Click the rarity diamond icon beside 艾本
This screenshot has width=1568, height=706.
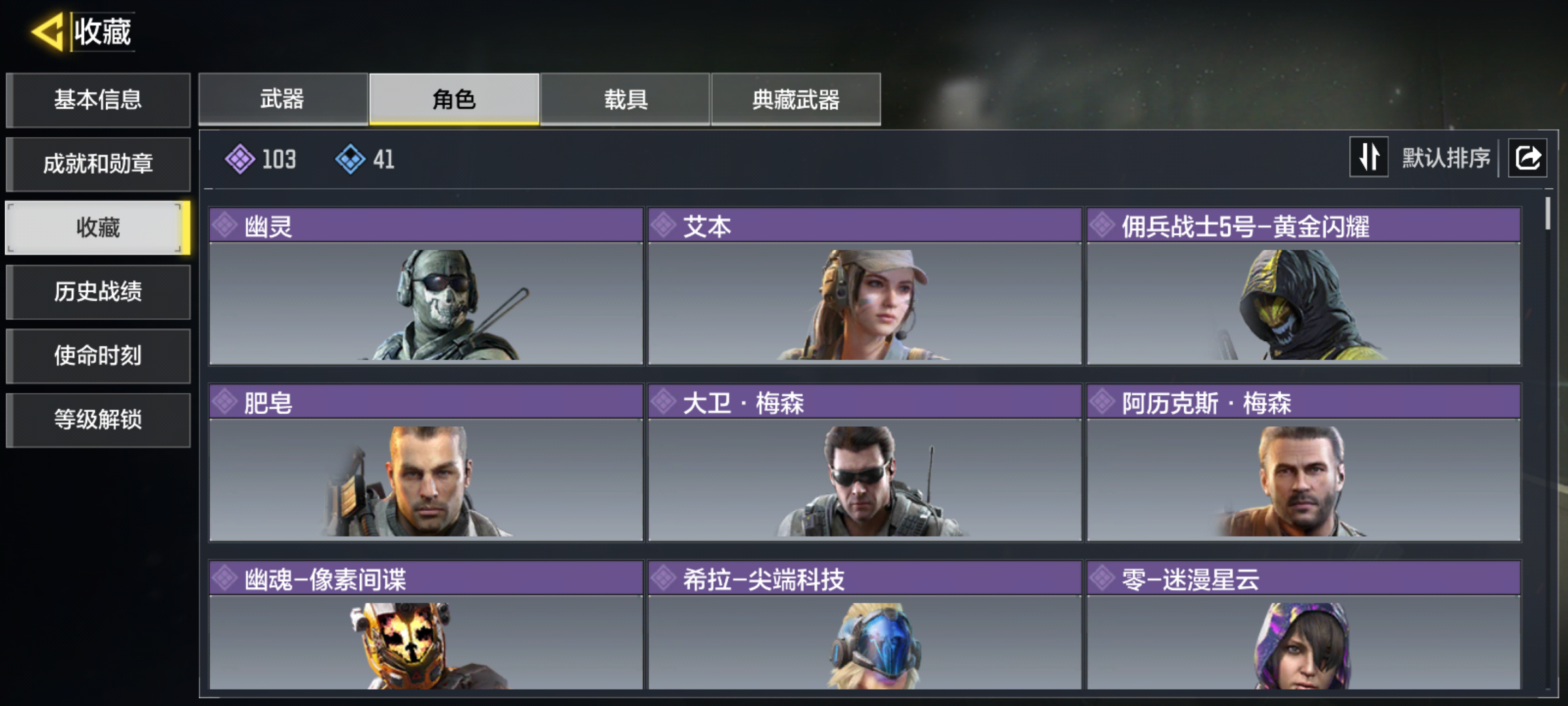tap(664, 226)
